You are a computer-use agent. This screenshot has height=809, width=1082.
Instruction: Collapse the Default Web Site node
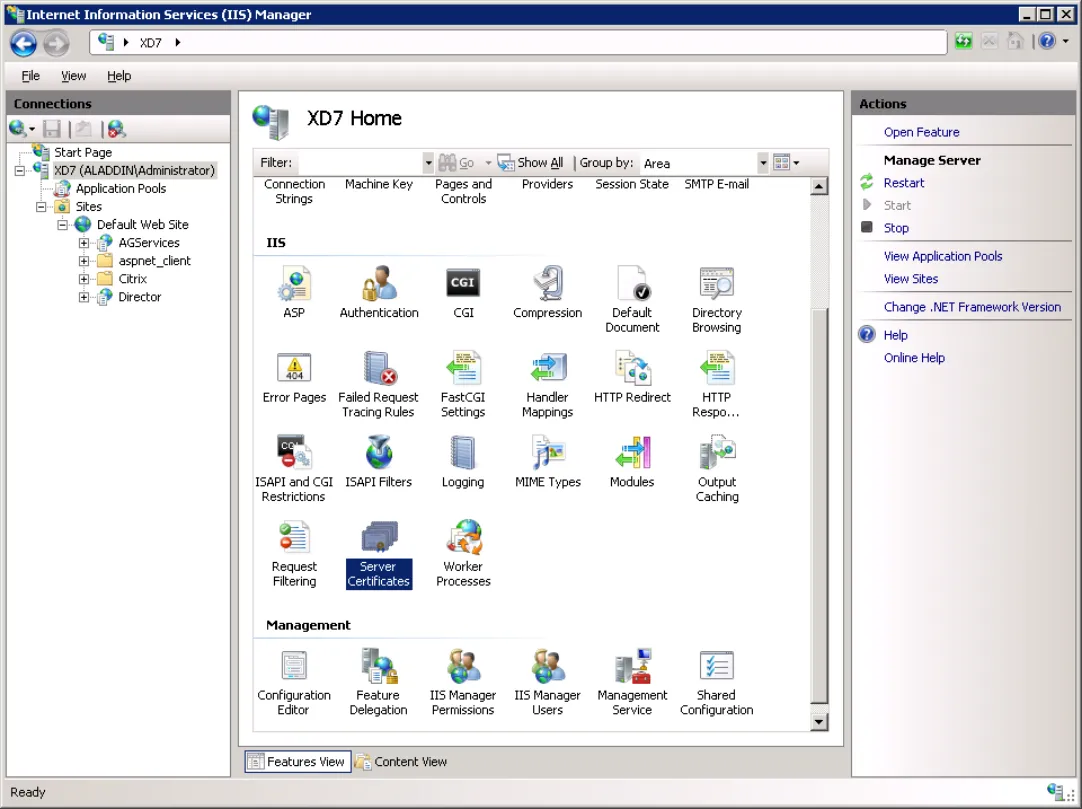point(62,225)
